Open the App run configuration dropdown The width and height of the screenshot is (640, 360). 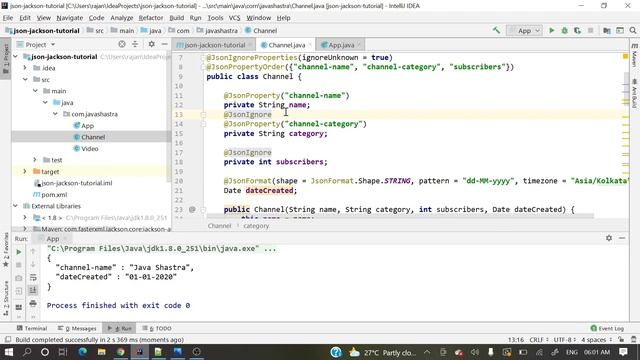tap(524, 31)
